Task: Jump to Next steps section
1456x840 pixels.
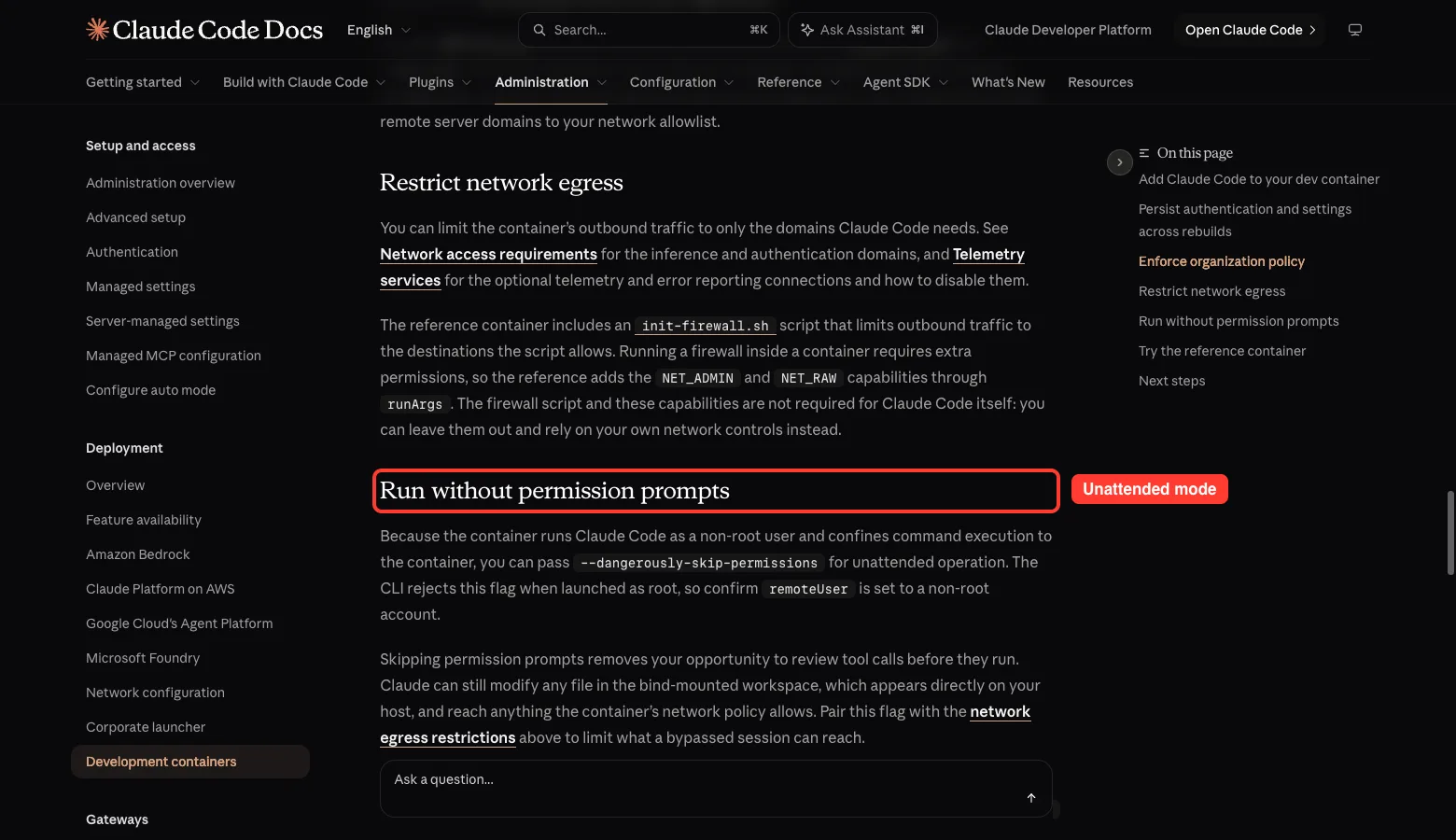Action: click(1171, 381)
